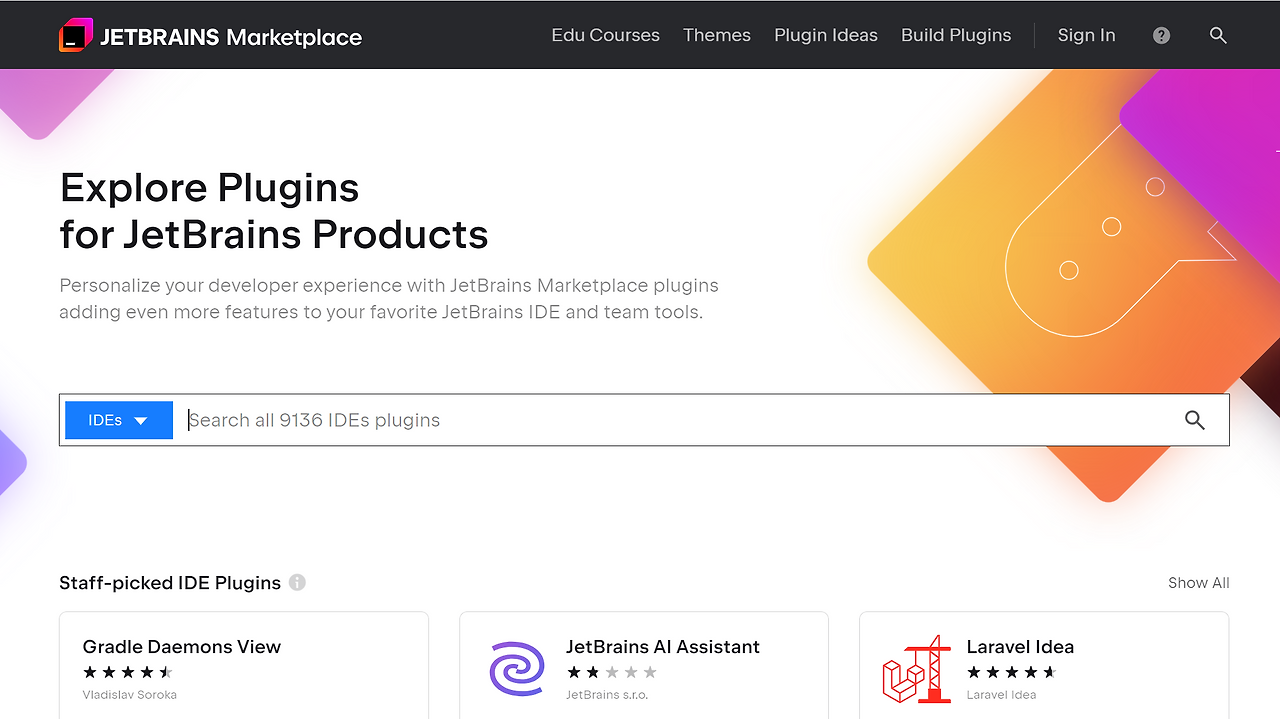Screen dimensions: 1280x719
Task: Click Show All staff-picked plugins
Action: tap(1199, 583)
